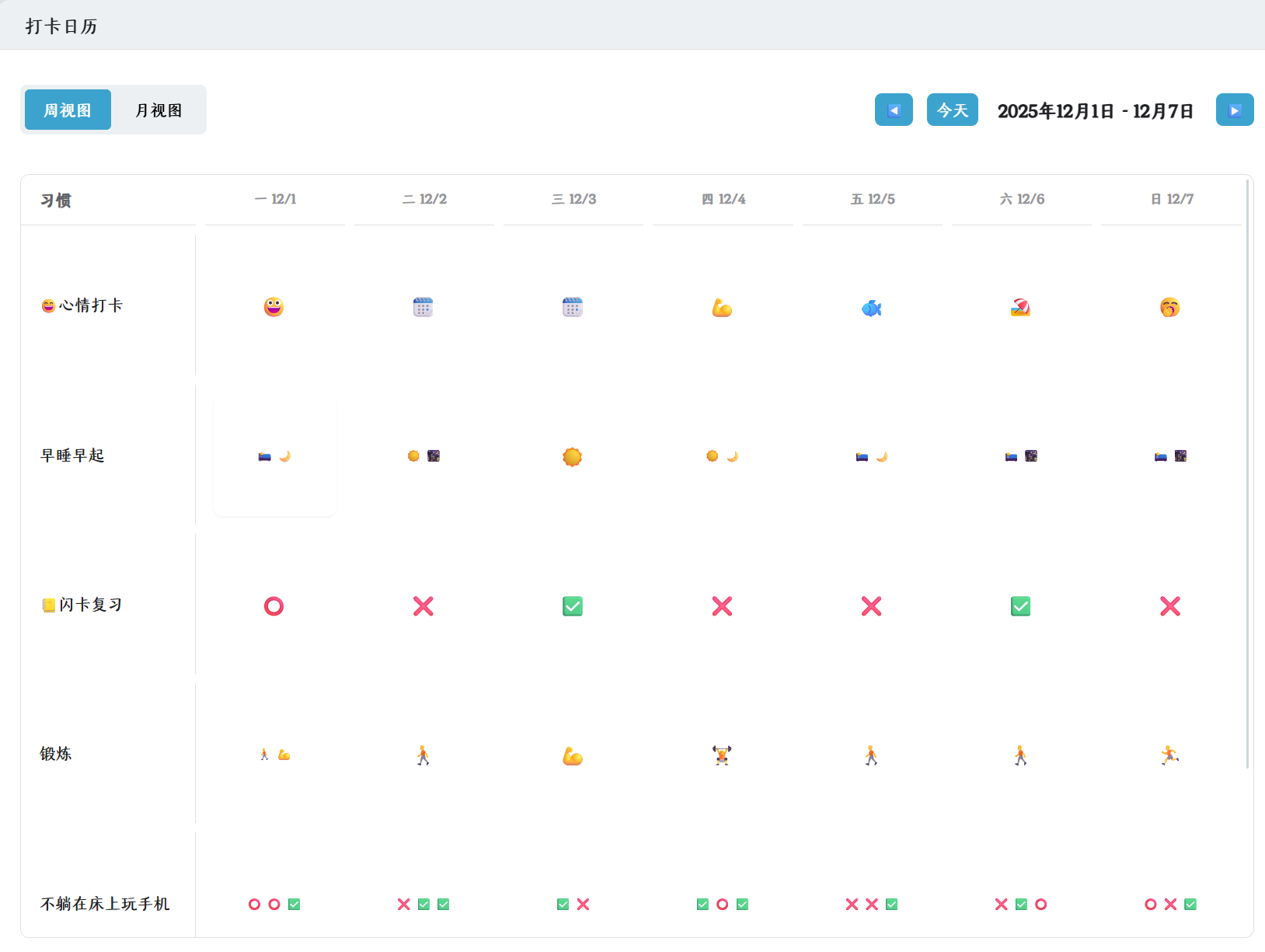Screen dimensions: 1265x952
Task: Click the moon icon in 早睡早起 on 12/4
Action: (733, 456)
